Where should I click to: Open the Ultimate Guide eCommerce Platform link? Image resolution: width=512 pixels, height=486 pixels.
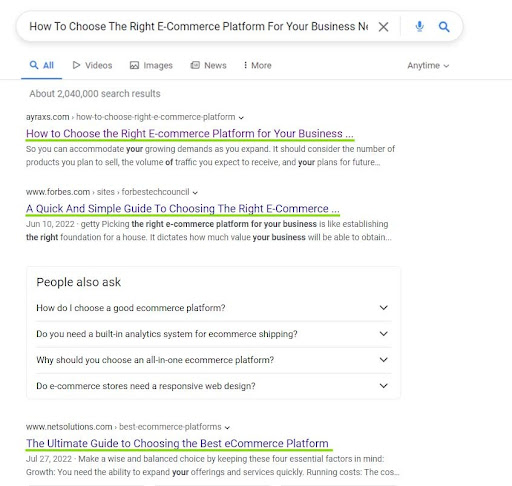pyautogui.click(x=177, y=443)
